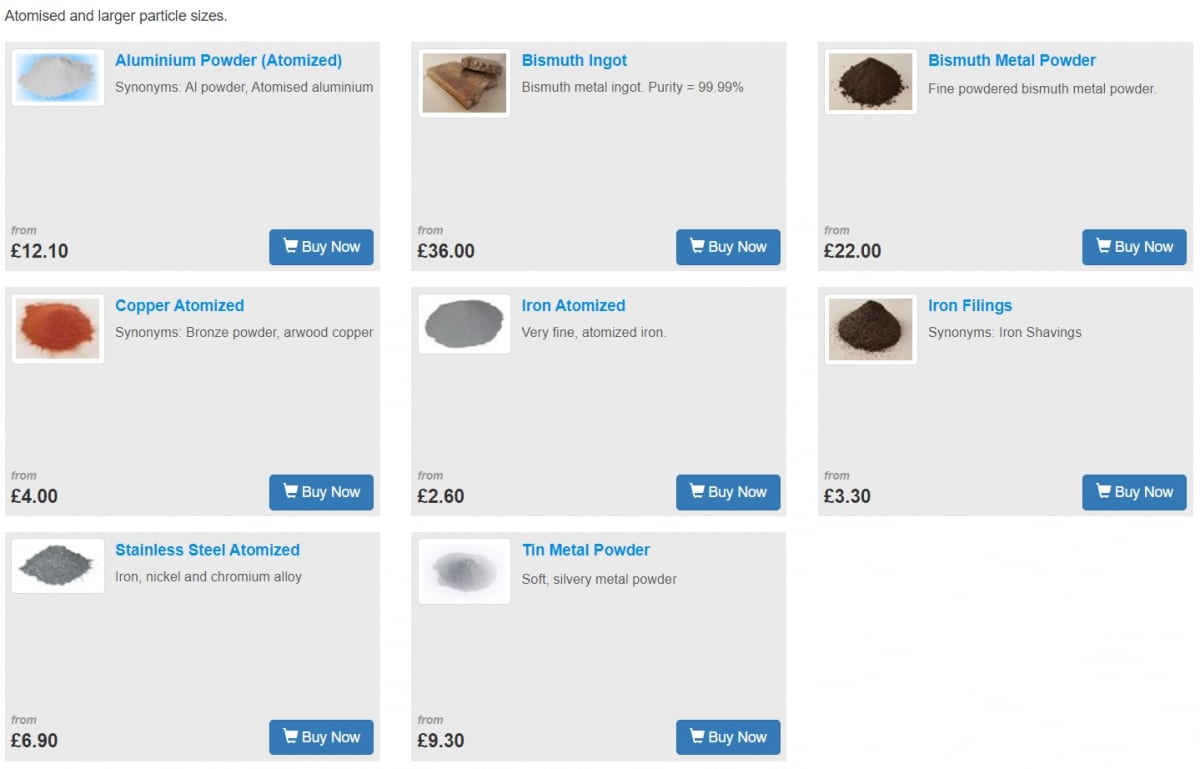This screenshot has width=1200, height=769.
Task: Open the Aluminium Powder (Atomized) title link
Action: coord(228,60)
